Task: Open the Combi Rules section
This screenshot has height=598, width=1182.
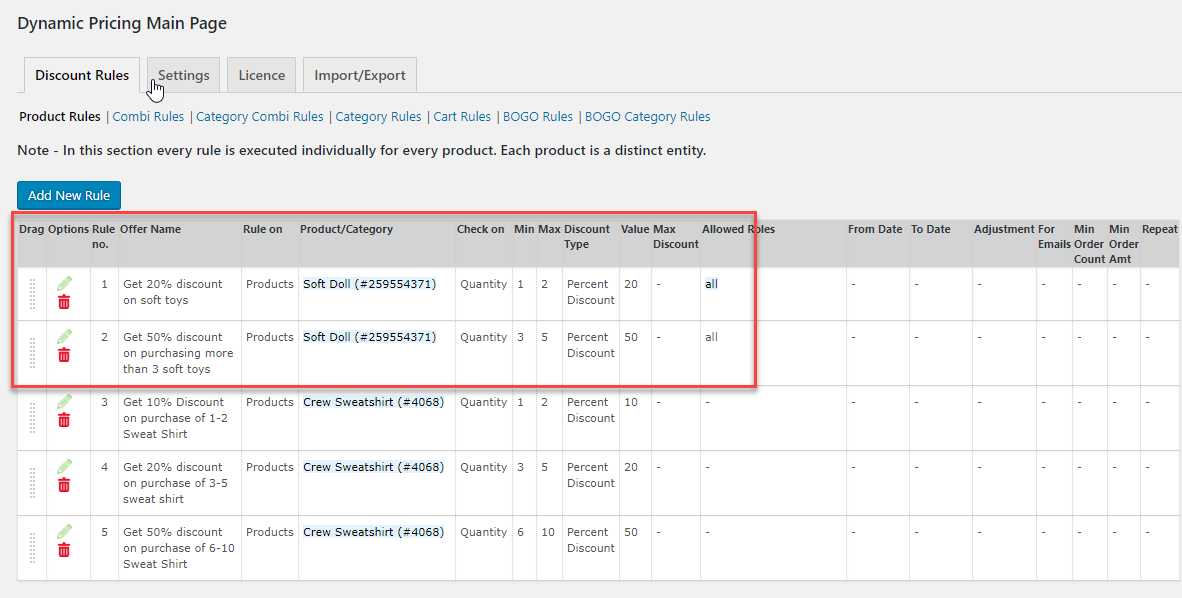Action: [148, 117]
